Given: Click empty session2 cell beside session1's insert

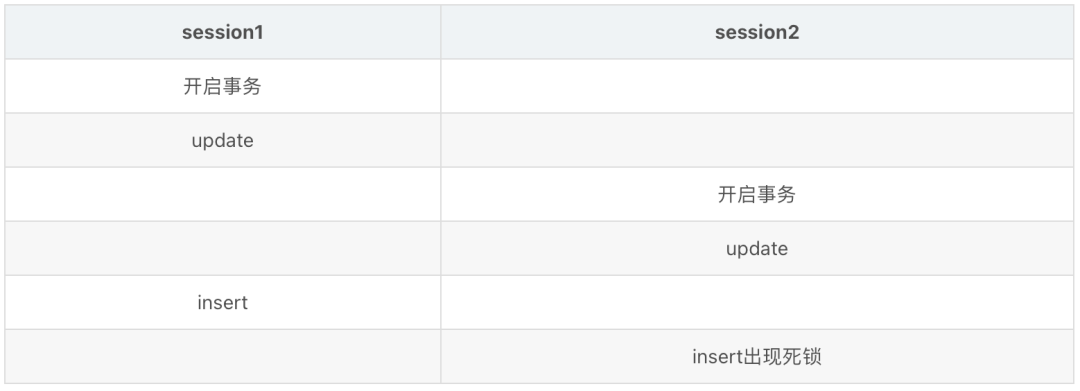Looking at the screenshot, I should click(757, 302).
